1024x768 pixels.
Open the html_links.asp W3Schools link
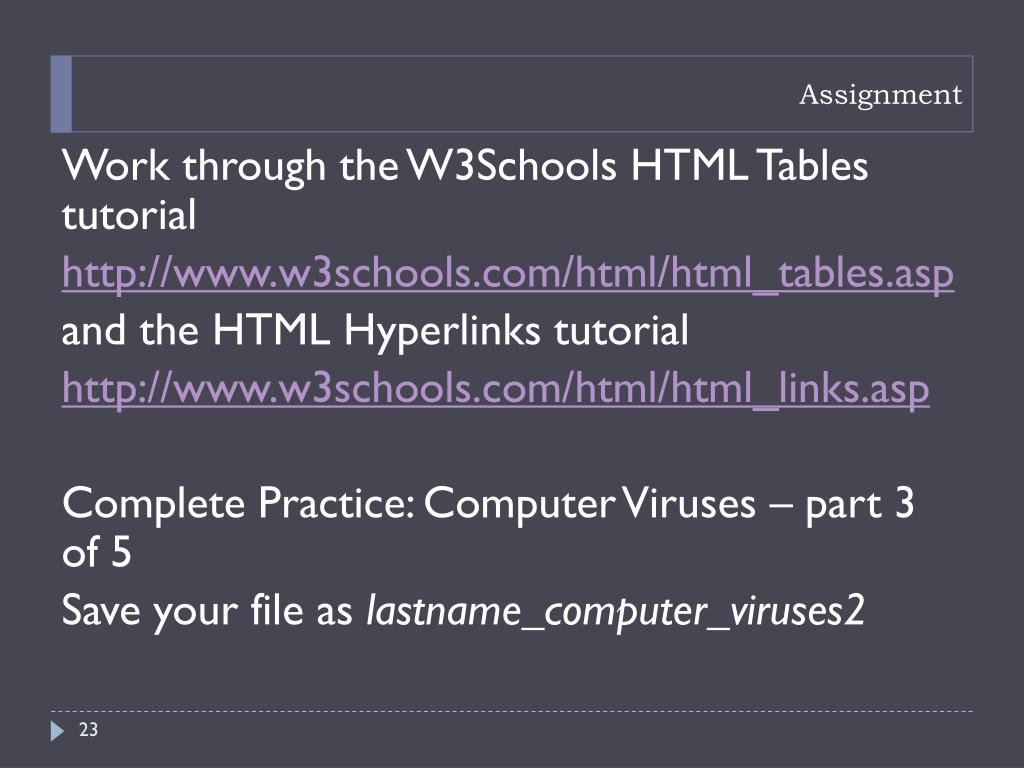(495, 388)
